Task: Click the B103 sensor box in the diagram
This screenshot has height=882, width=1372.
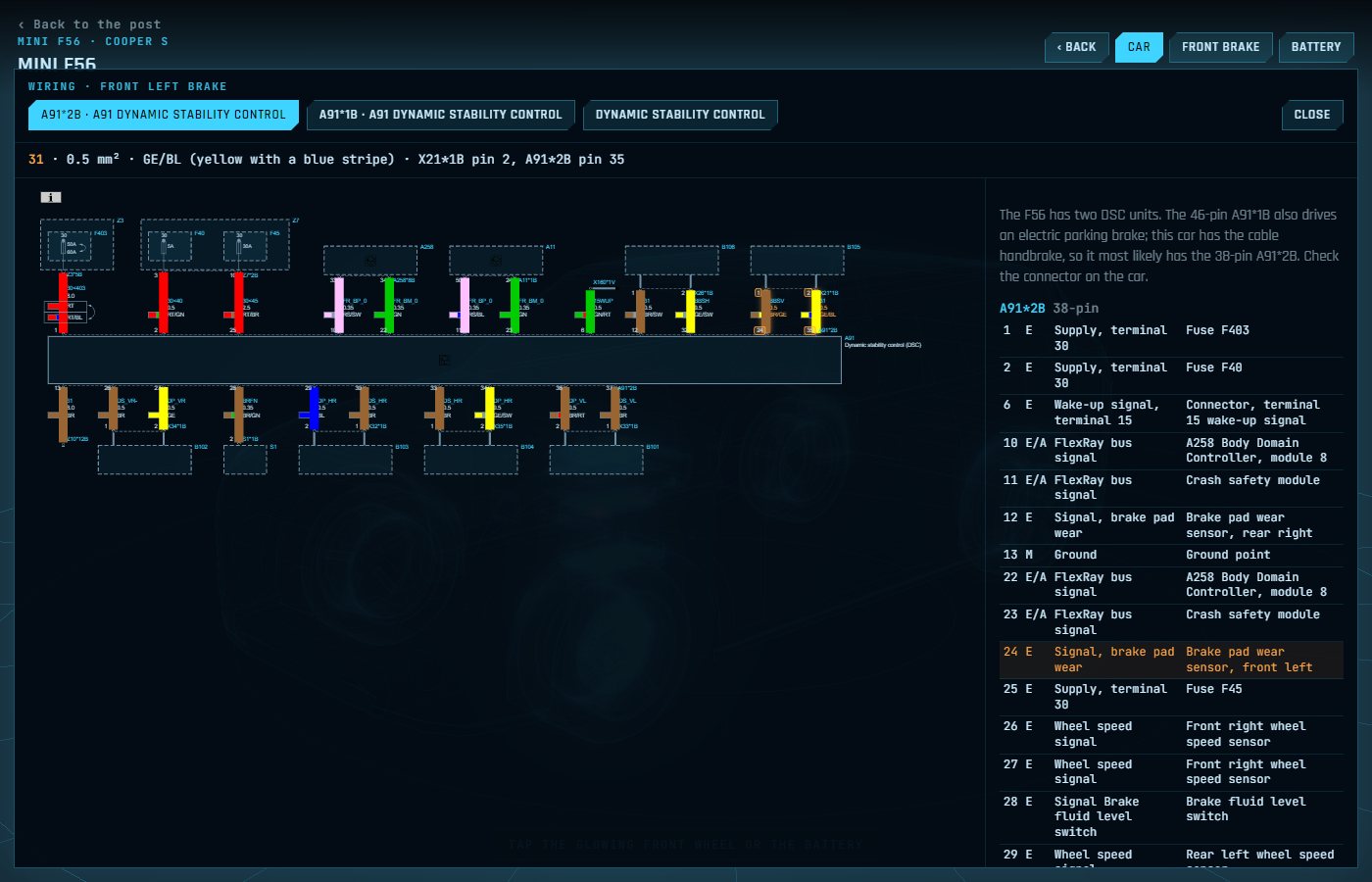Action: (345, 460)
